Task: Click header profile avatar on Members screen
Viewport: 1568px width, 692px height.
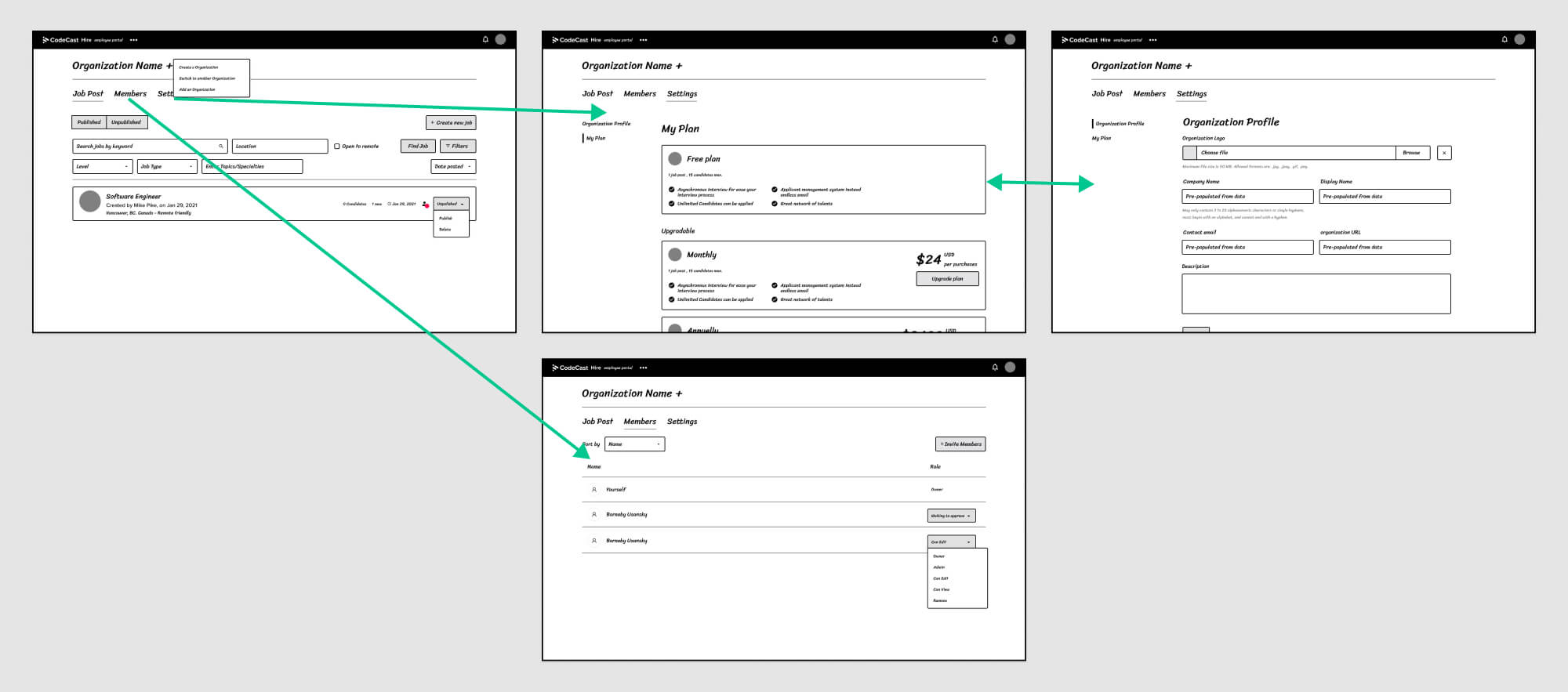Action: pos(1010,367)
